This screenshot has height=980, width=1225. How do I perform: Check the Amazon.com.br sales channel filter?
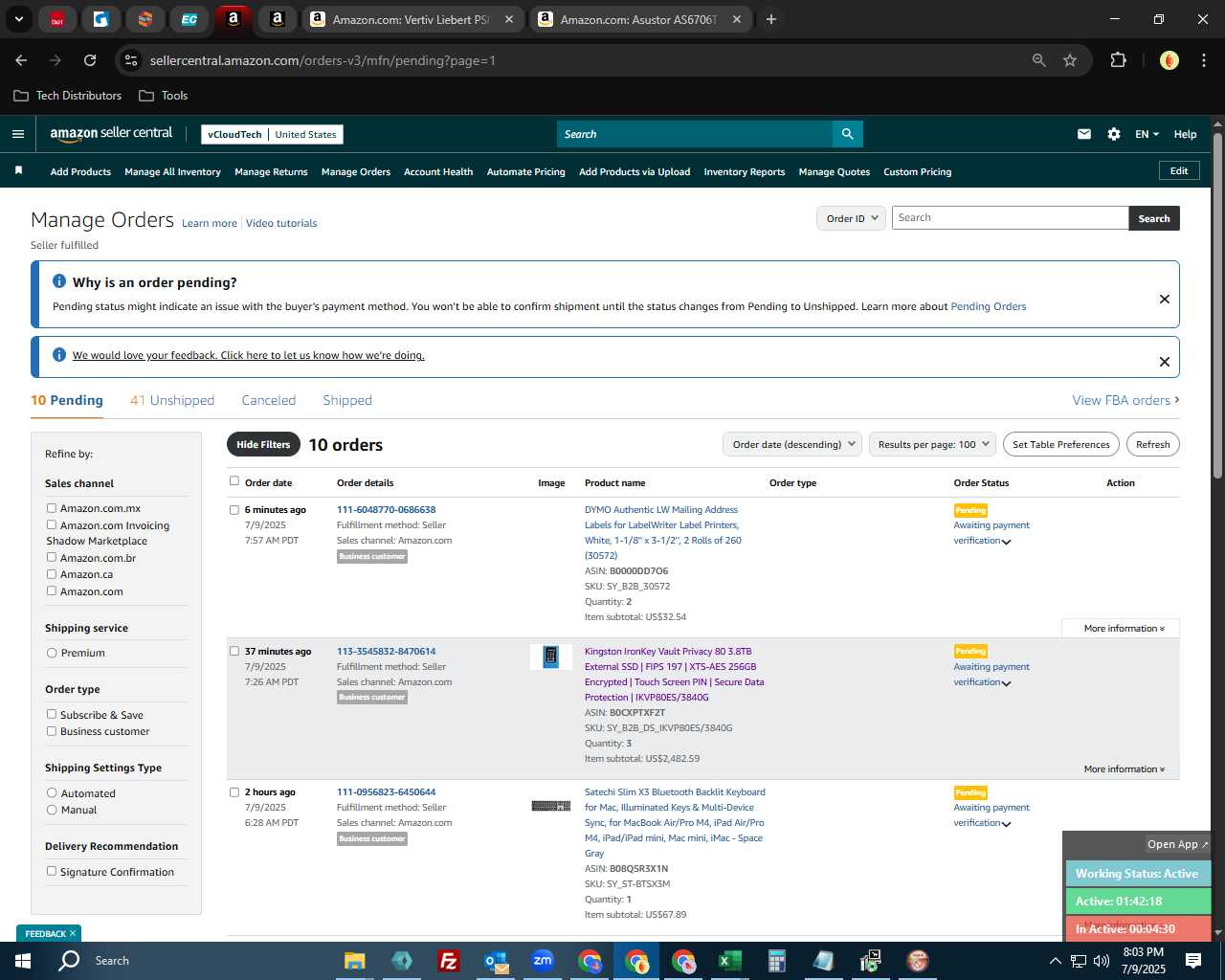[x=52, y=557]
